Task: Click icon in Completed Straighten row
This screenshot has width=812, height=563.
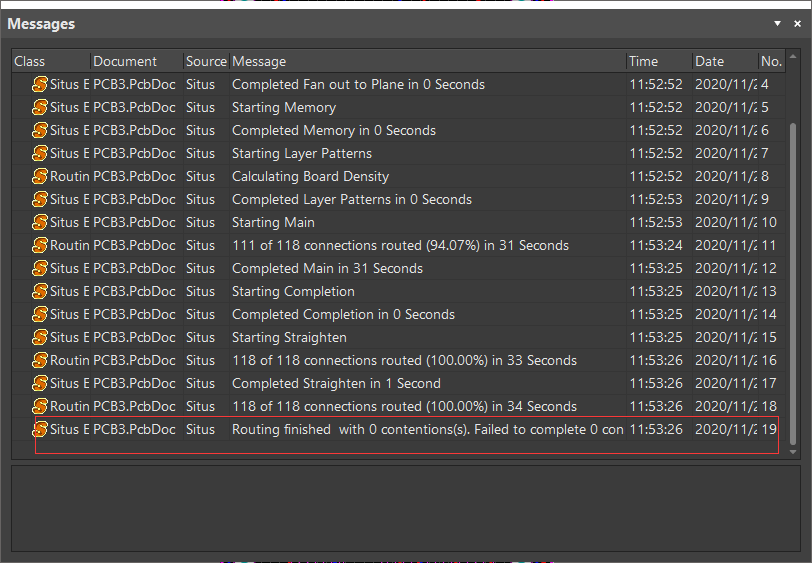Action: coord(40,383)
